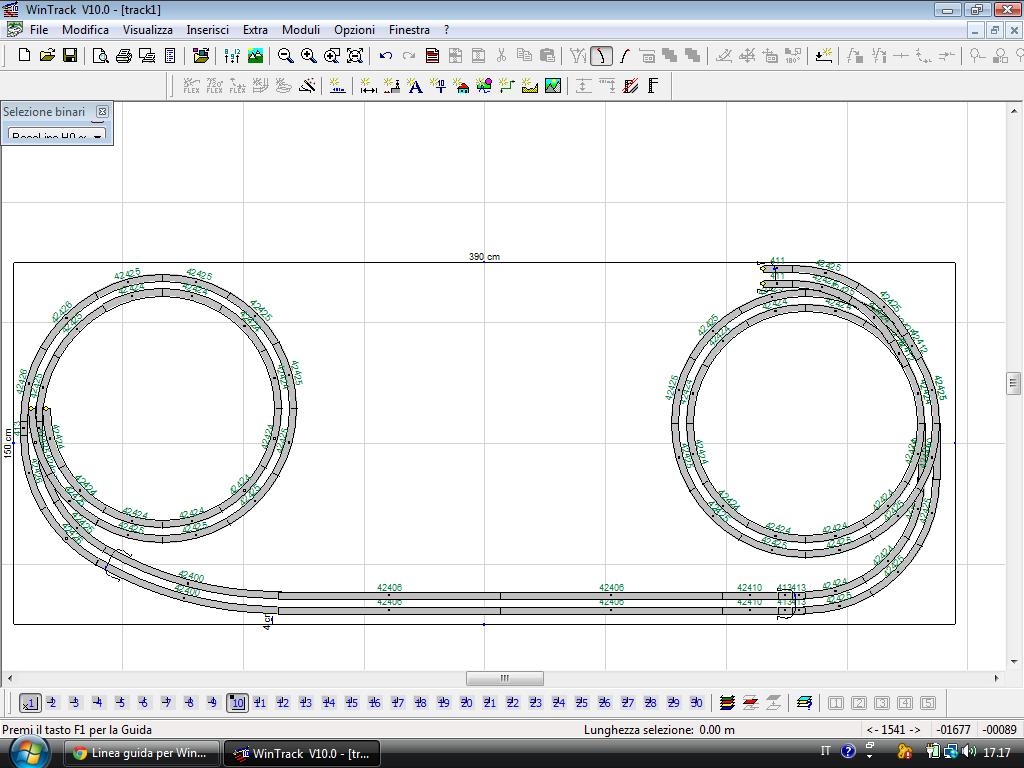Print the layout with printer icon

pos(123,56)
